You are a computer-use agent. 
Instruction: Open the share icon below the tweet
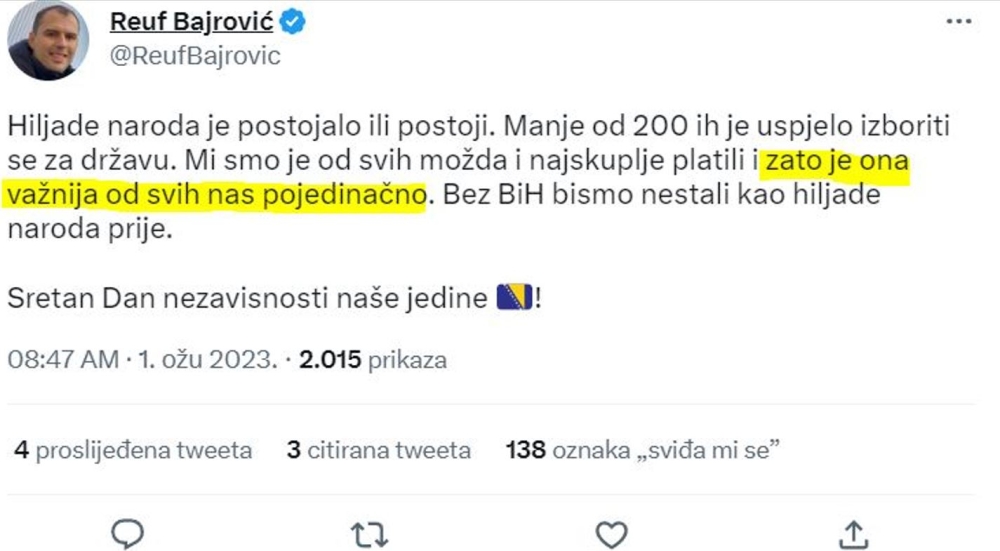(x=852, y=533)
